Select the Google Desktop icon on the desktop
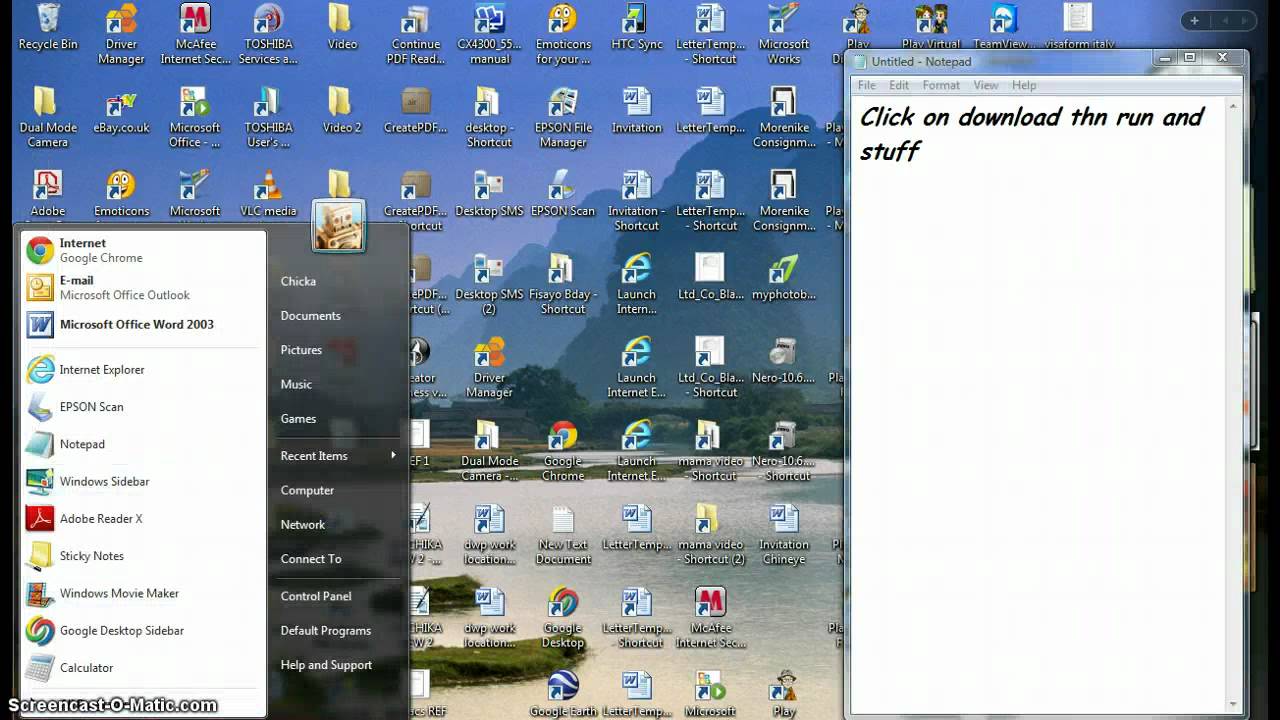1280x720 pixels. point(563,618)
